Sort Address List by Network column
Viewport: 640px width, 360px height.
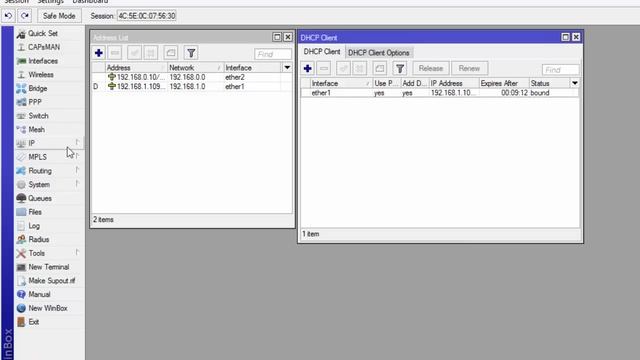195,68
